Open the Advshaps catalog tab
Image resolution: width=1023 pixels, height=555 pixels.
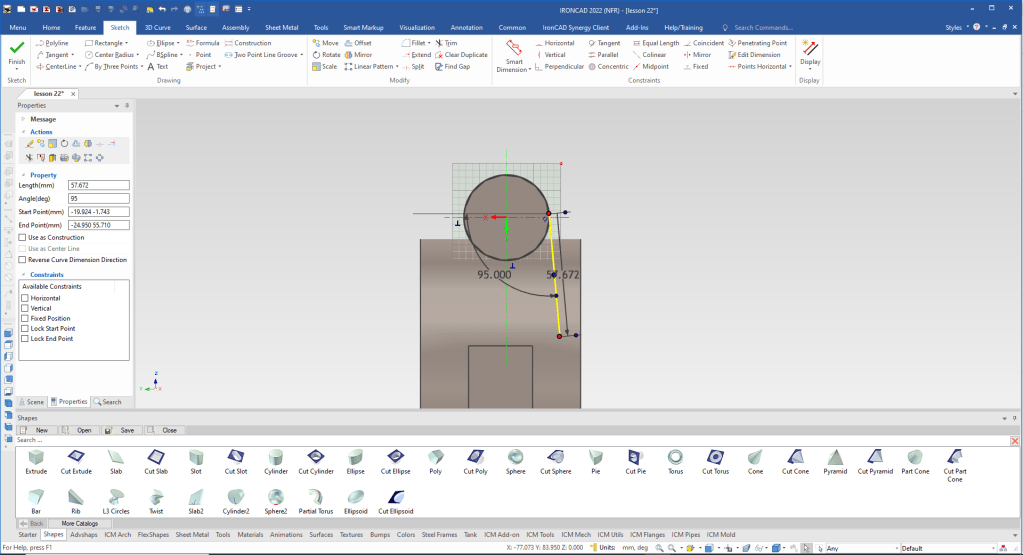pyautogui.click(x=84, y=534)
